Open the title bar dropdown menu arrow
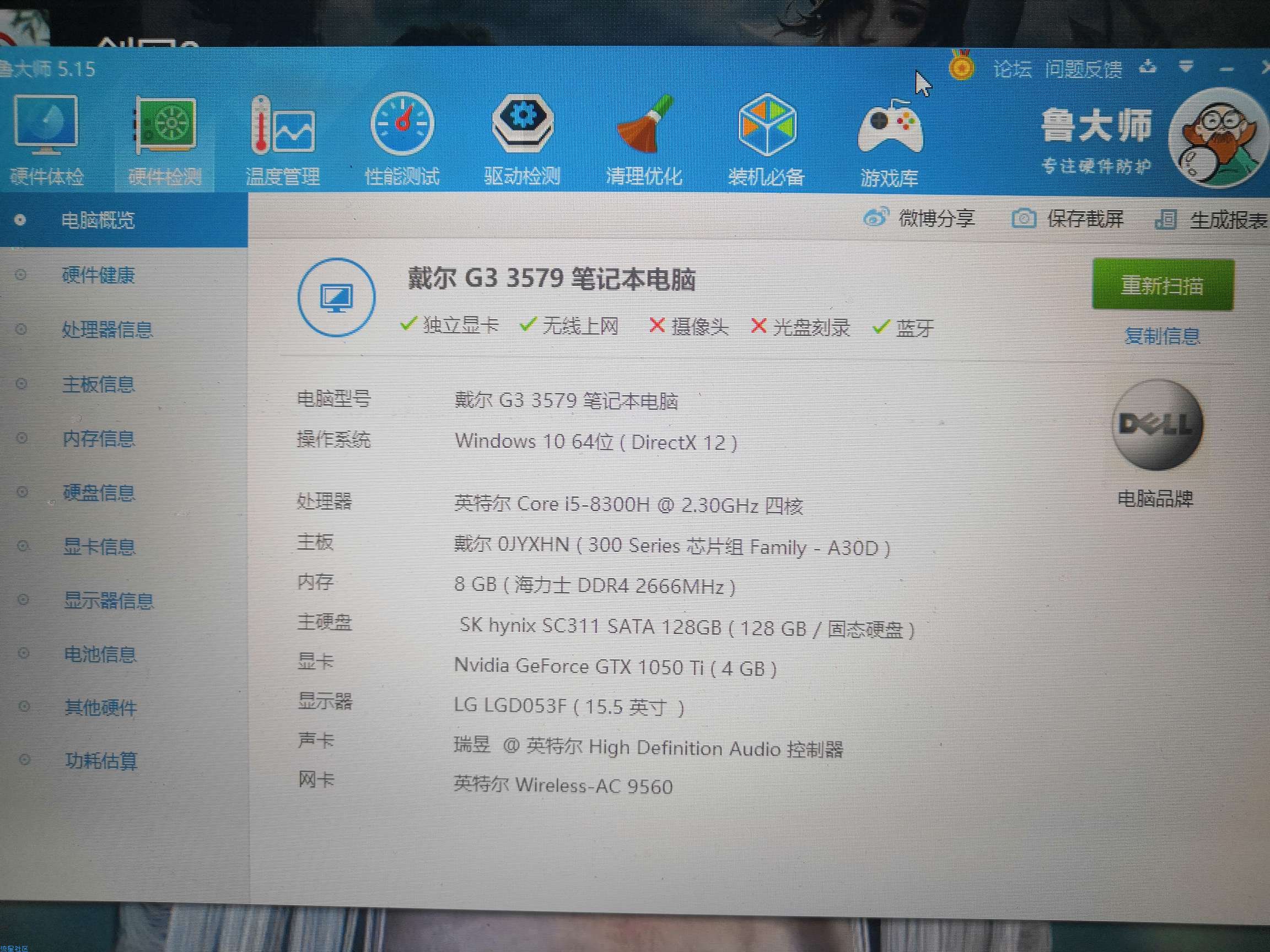 1186,67
